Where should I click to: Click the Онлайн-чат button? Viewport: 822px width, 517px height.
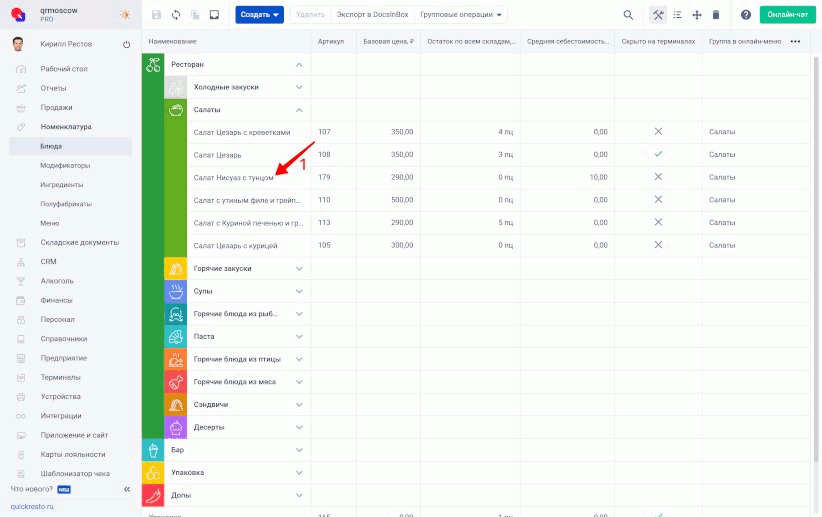787,15
